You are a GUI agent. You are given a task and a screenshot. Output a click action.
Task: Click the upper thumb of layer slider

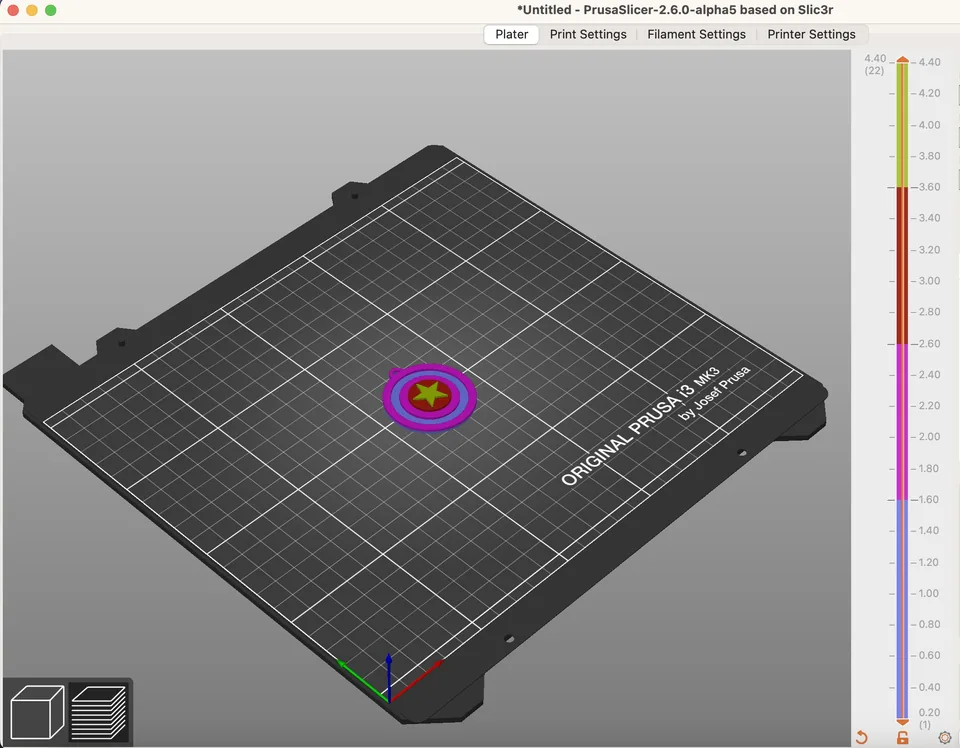point(902,60)
